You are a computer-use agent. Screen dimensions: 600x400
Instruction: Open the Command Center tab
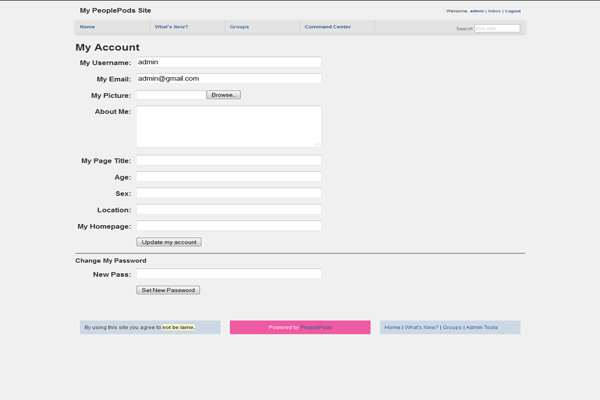point(327,27)
